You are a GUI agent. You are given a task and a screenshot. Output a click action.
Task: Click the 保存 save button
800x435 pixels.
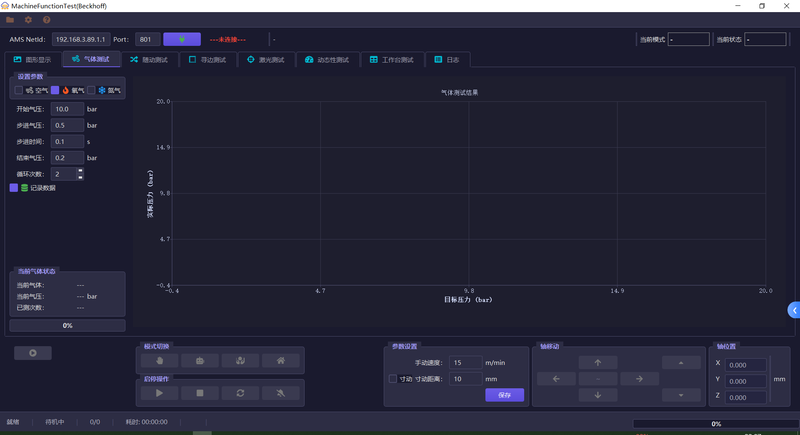(x=504, y=395)
